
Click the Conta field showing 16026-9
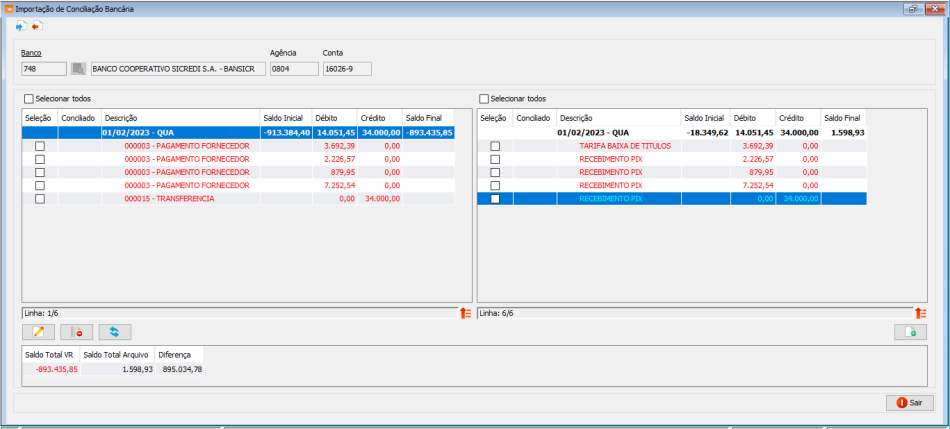pyautogui.click(x=347, y=69)
